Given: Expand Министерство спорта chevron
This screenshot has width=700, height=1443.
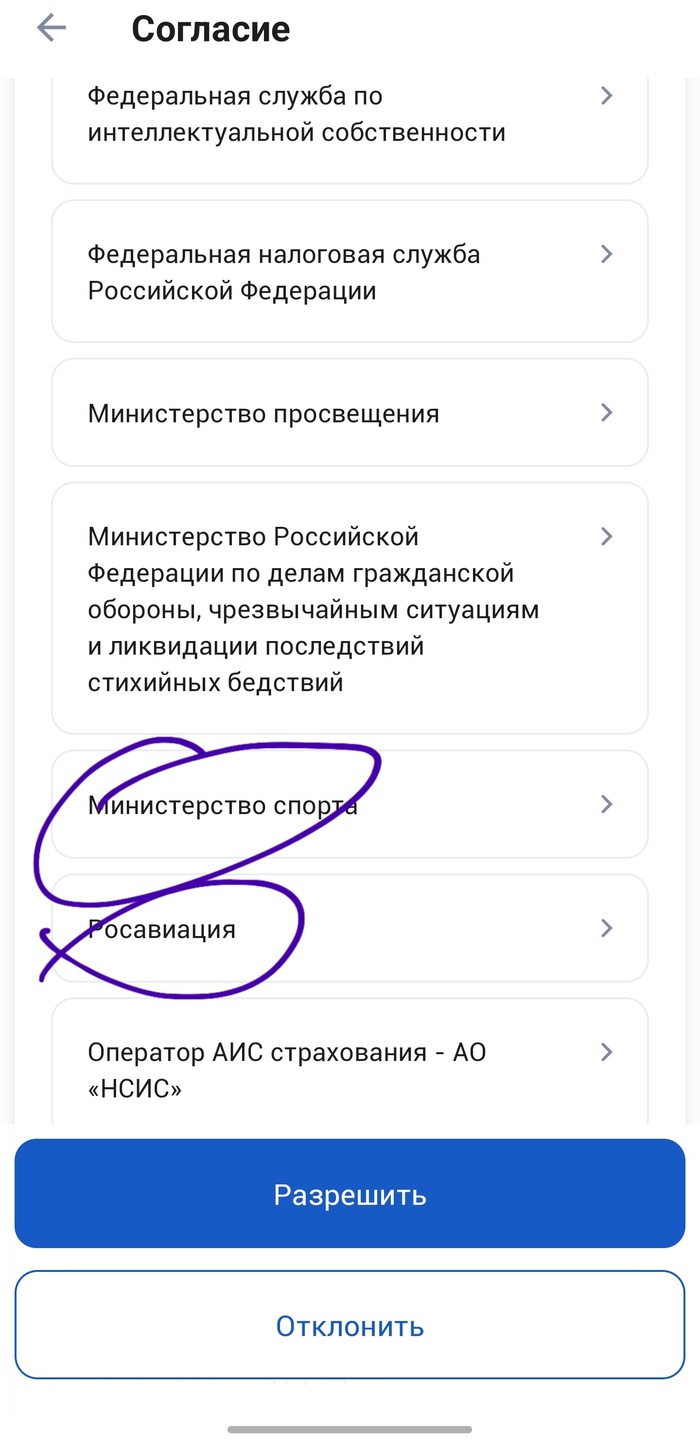Looking at the screenshot, I should 605,804.
